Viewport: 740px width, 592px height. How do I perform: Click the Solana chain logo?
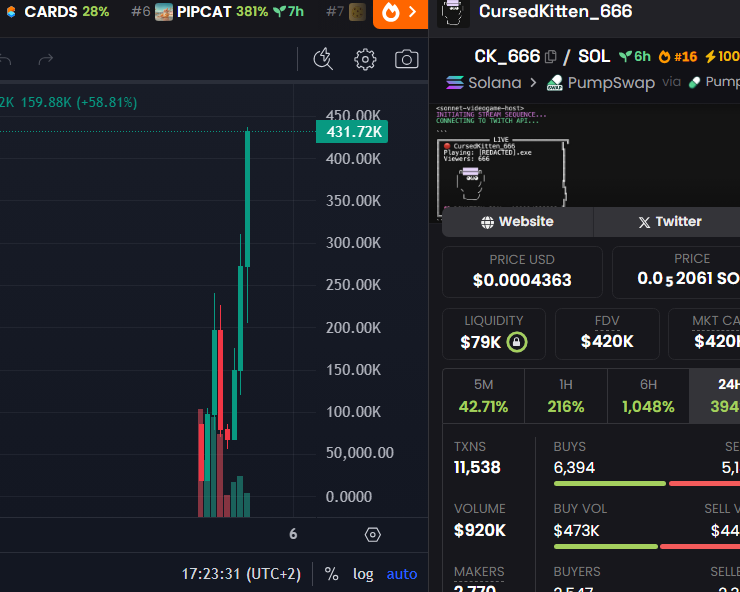tap(455, 83)
